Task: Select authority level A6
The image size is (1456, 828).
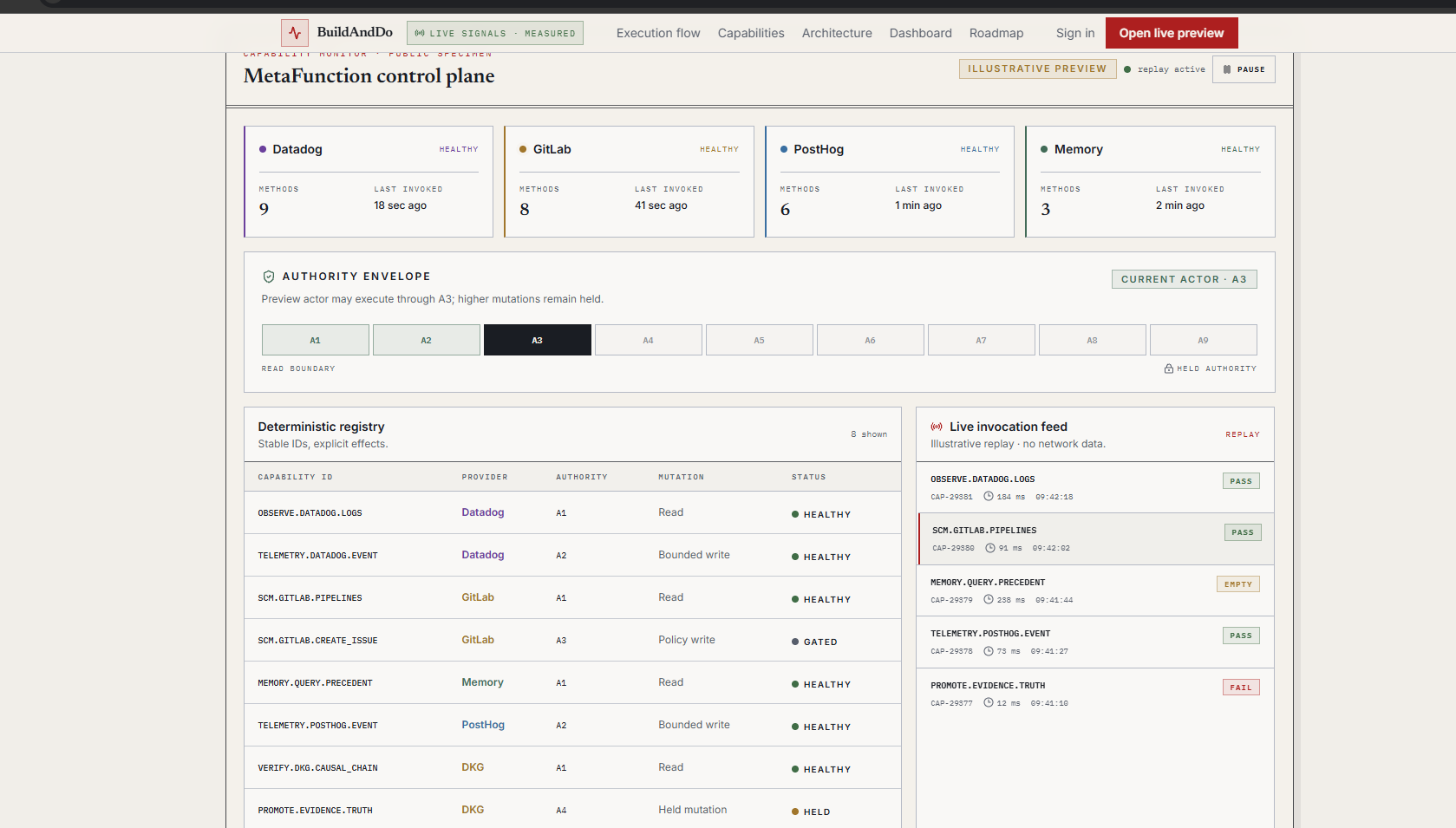Action: pyautogui.click(x=871, y=340)
